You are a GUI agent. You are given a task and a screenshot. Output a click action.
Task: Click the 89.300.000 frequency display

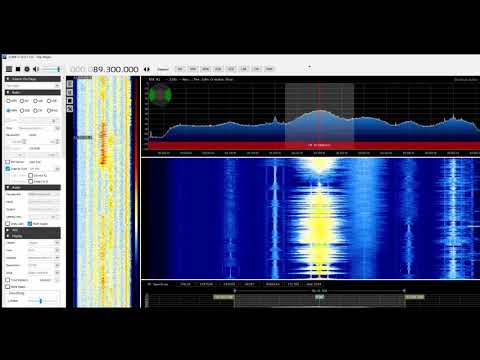pos(104,69)
